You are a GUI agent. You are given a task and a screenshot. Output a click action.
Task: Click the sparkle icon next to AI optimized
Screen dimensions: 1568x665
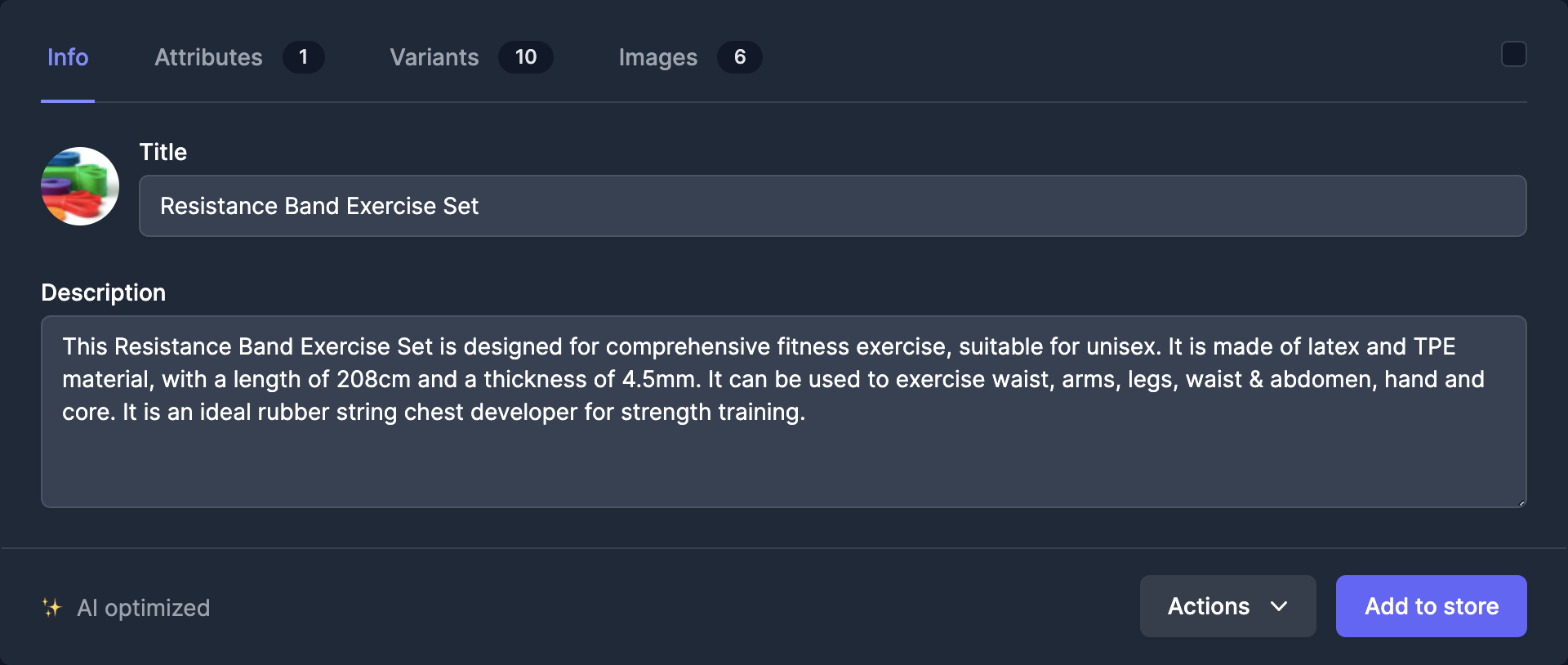(x=52, y=606)
